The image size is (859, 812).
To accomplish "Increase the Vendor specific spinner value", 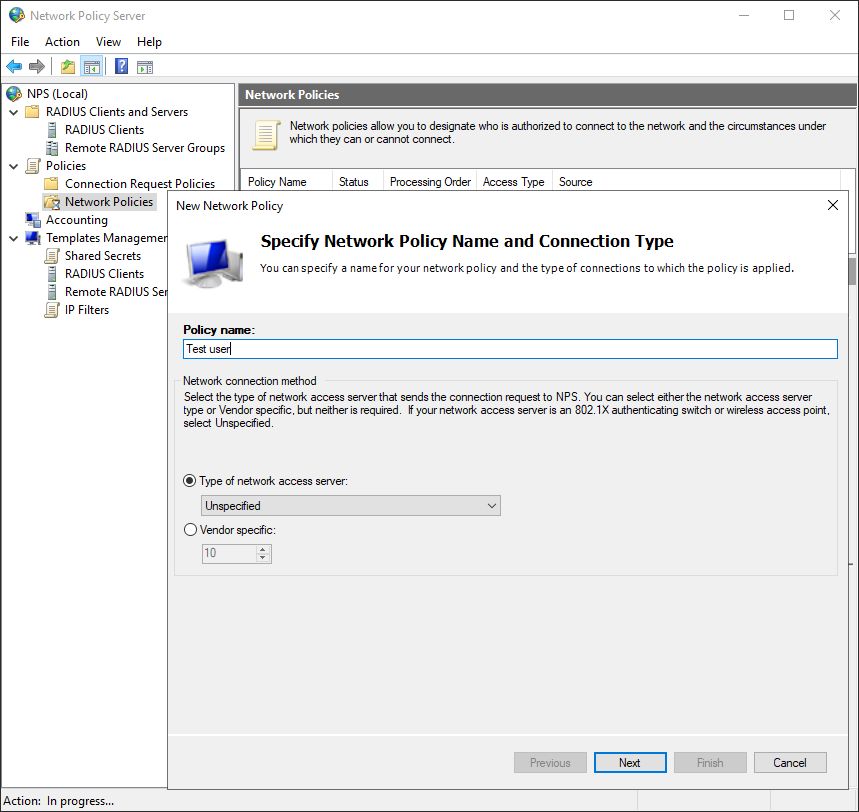I will (x=263, y=549).
